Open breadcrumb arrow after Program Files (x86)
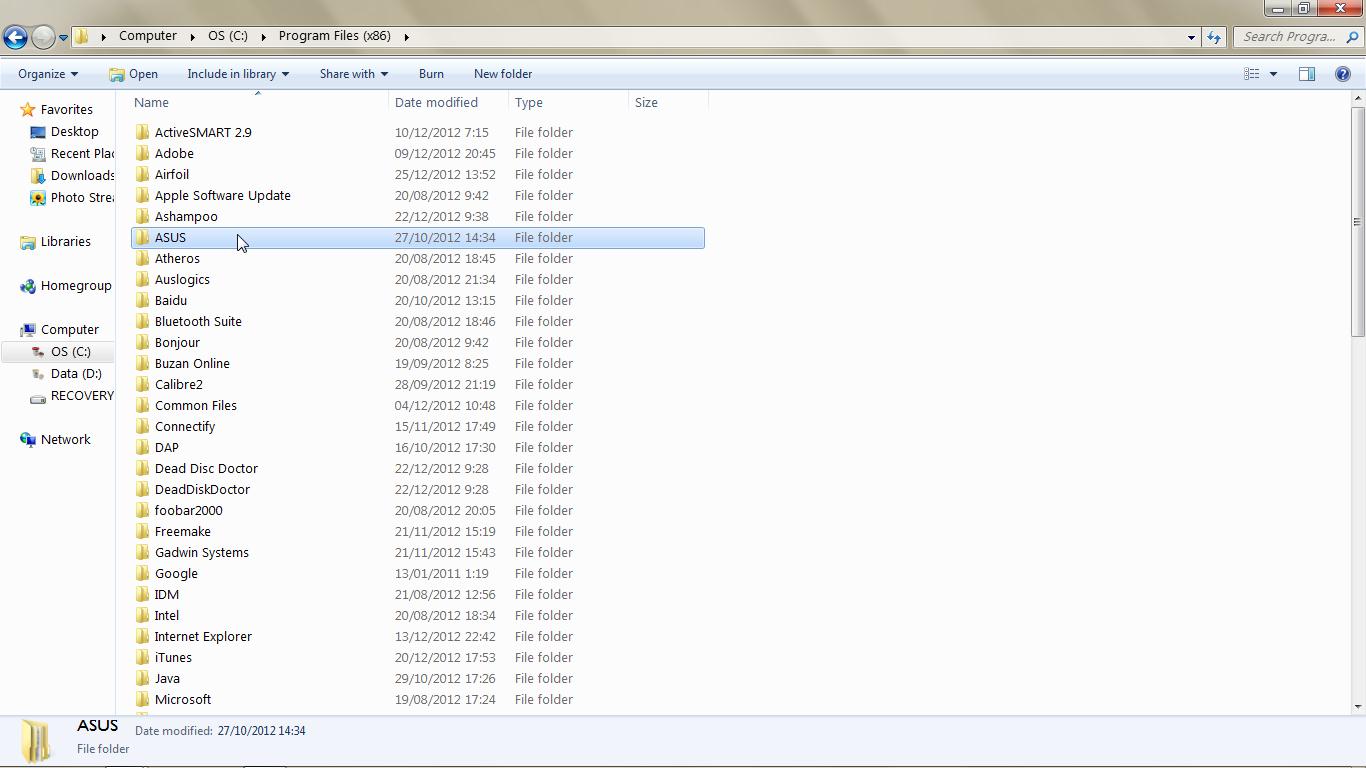The width and height of the screenshot is (1366, 768). (406, 36)
